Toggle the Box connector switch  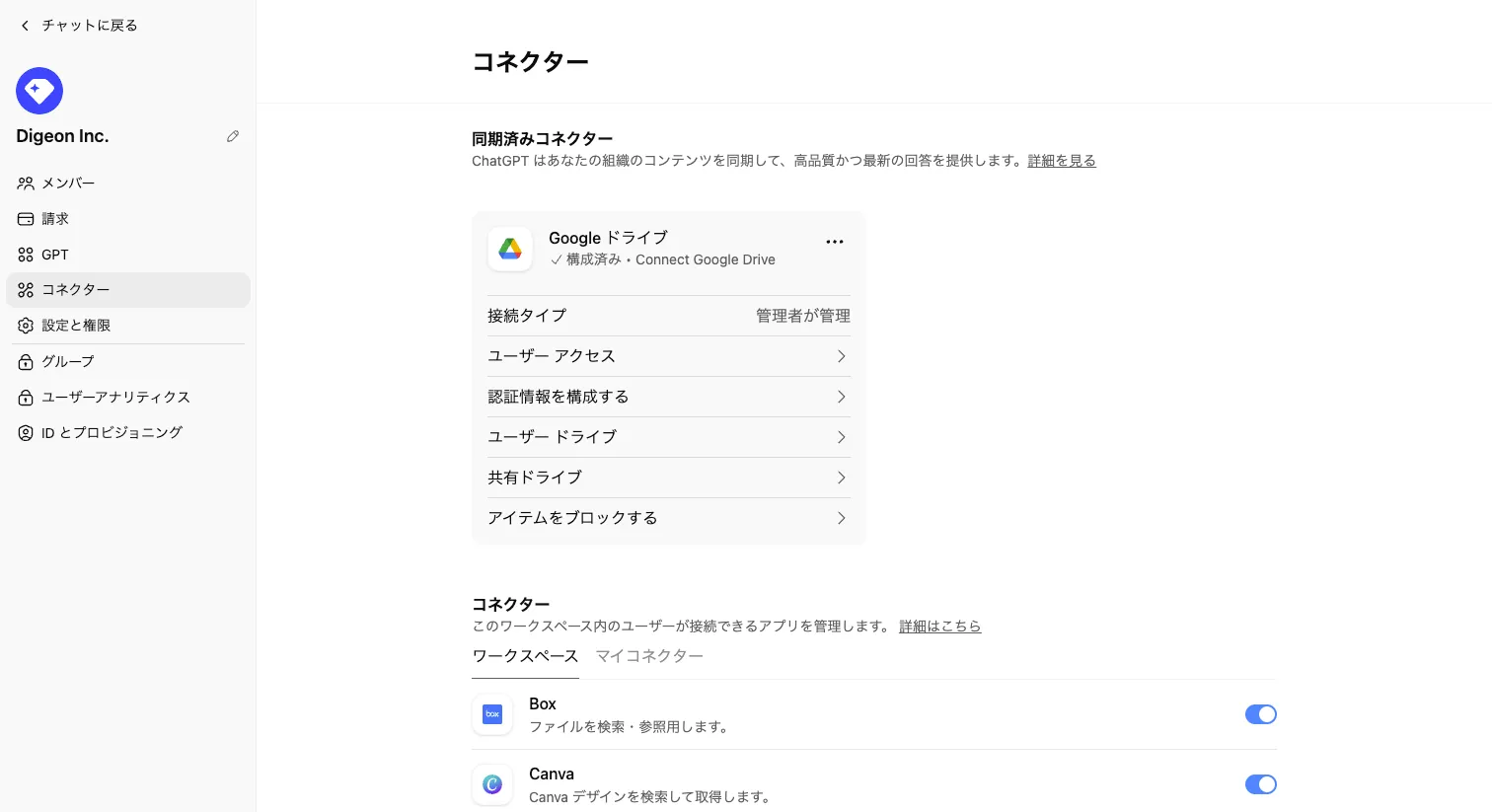coord(1260,714)
